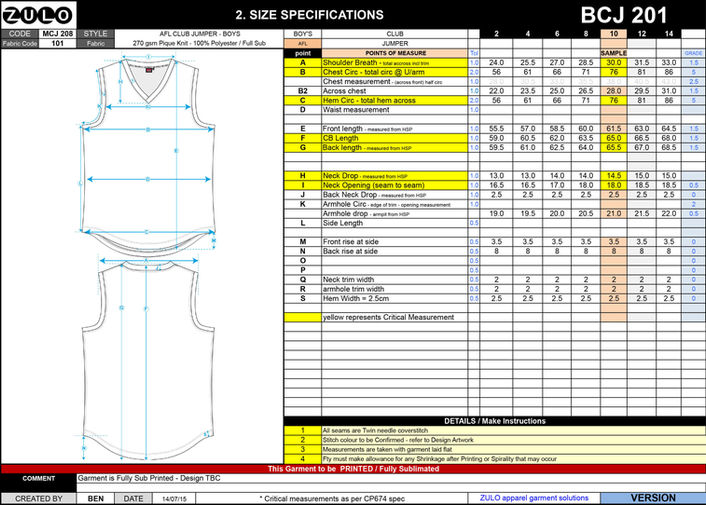The image size is (706, 505).
Task: Click the Shrinkage allowance instruction row 4
Action: point(513,459)
